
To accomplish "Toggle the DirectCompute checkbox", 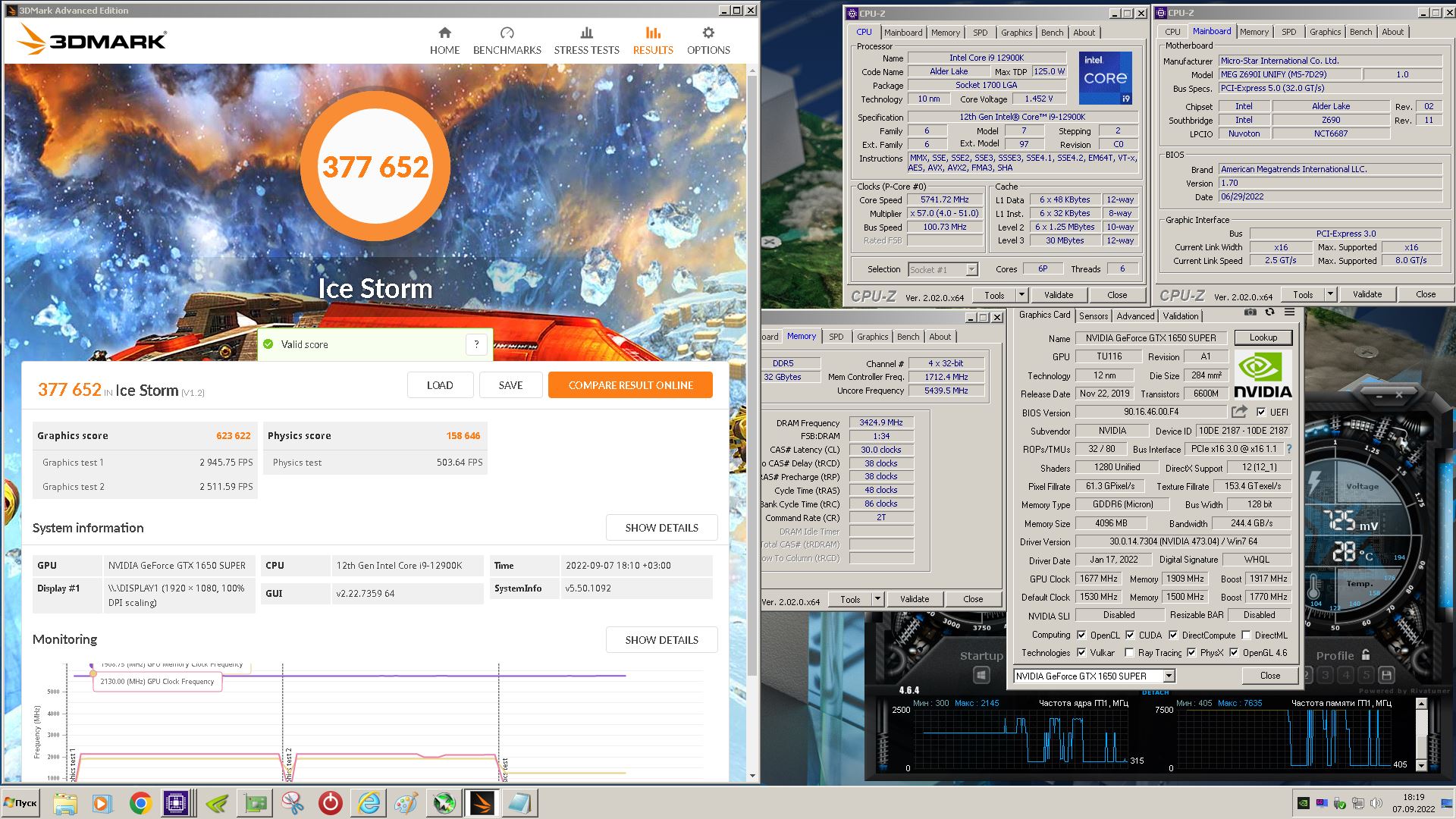I will pos(1173,635).
